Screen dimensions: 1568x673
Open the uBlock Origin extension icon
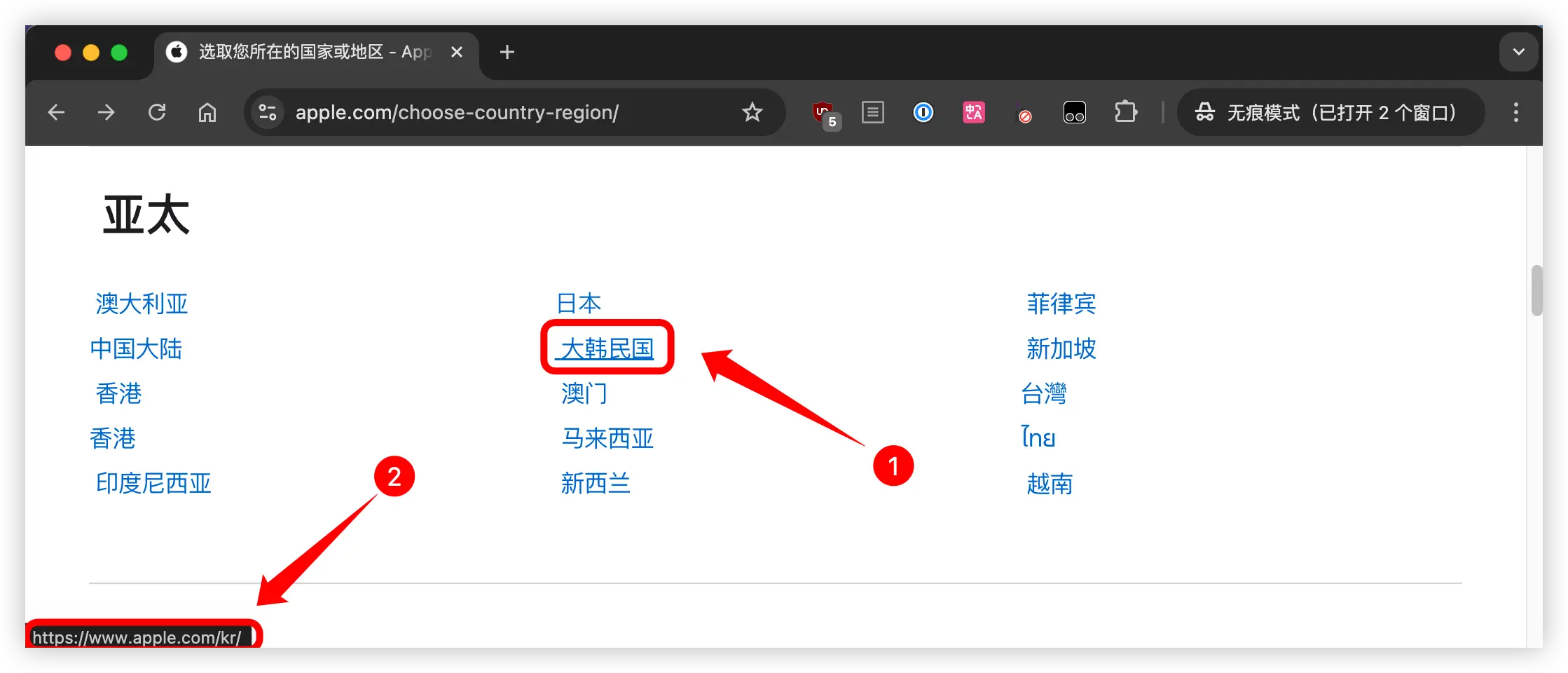click(x=825, y=114)
